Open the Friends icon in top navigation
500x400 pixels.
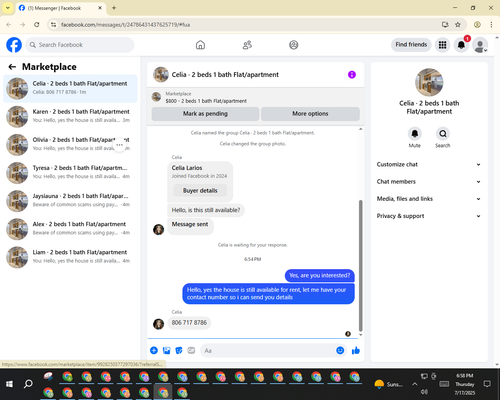pyautogui.click(x=247, y=45)
